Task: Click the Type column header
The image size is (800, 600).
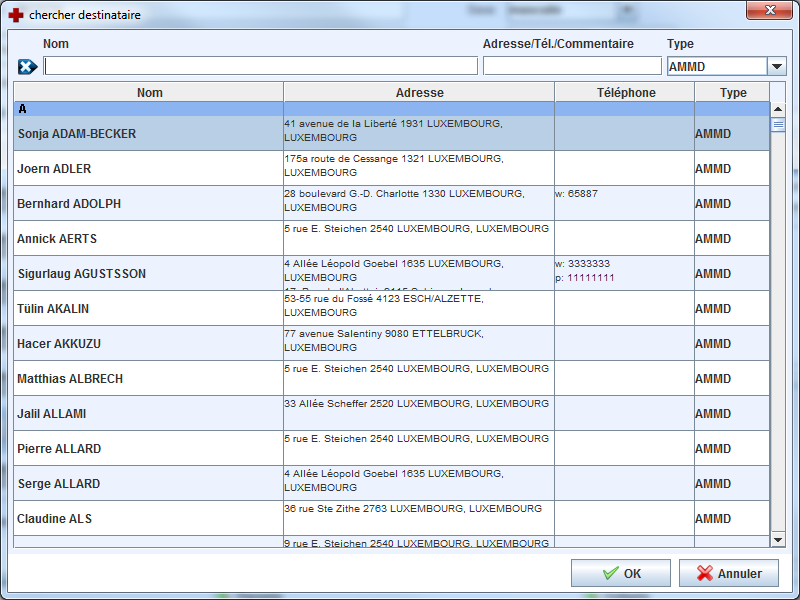Action: pos(733,92)
